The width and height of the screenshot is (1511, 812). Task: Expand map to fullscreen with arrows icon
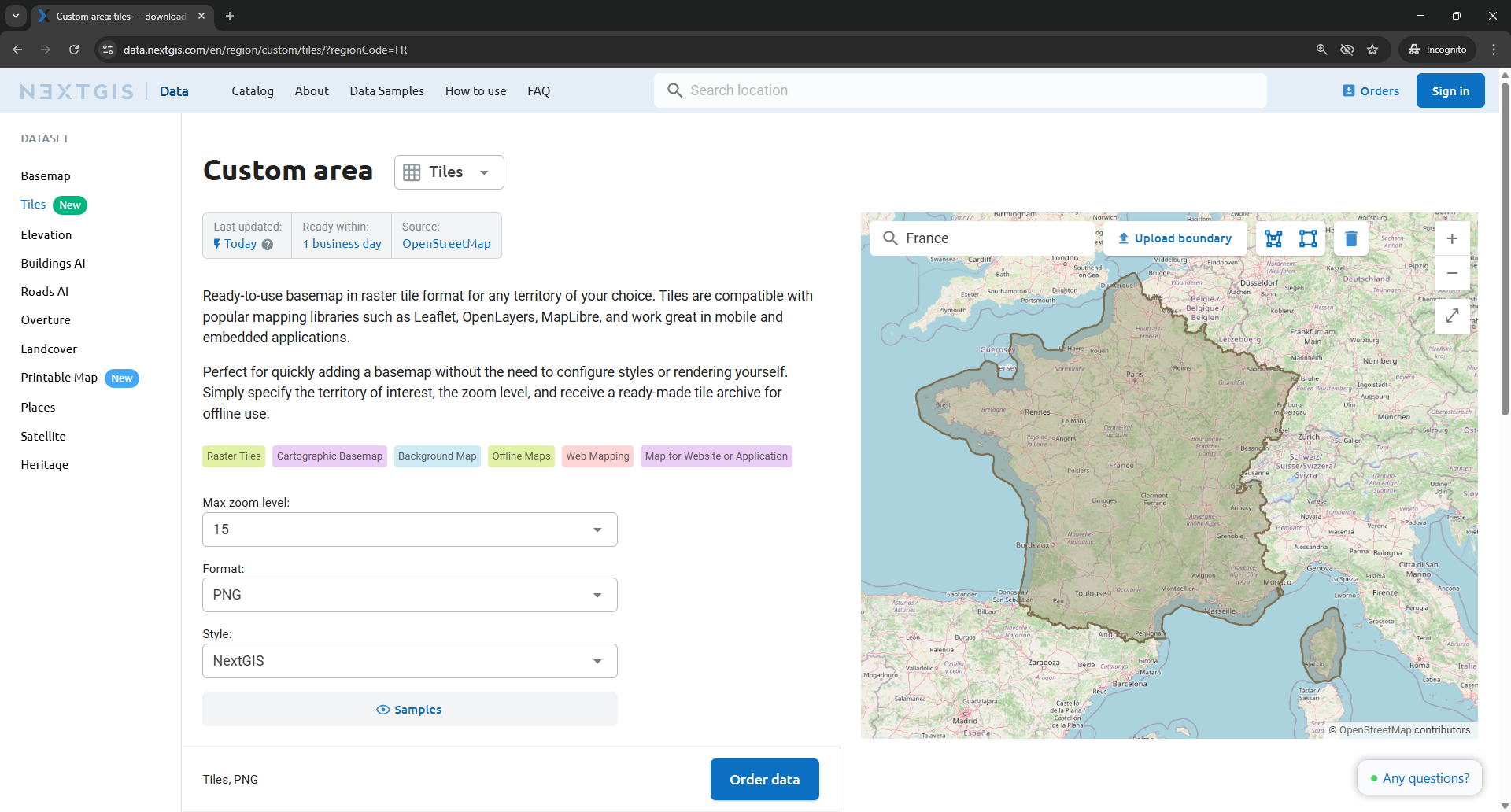point(1453,316)
